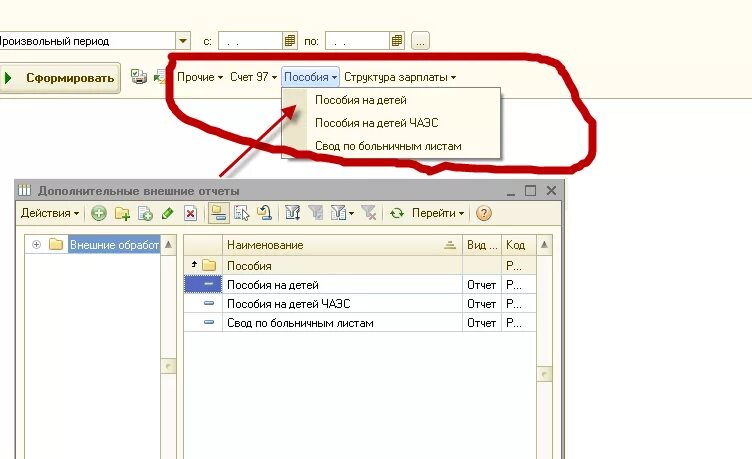Collapse the Пособия dropdown menu button
The height and width of the screenshot is (459, 752).
tap(310, 77)
